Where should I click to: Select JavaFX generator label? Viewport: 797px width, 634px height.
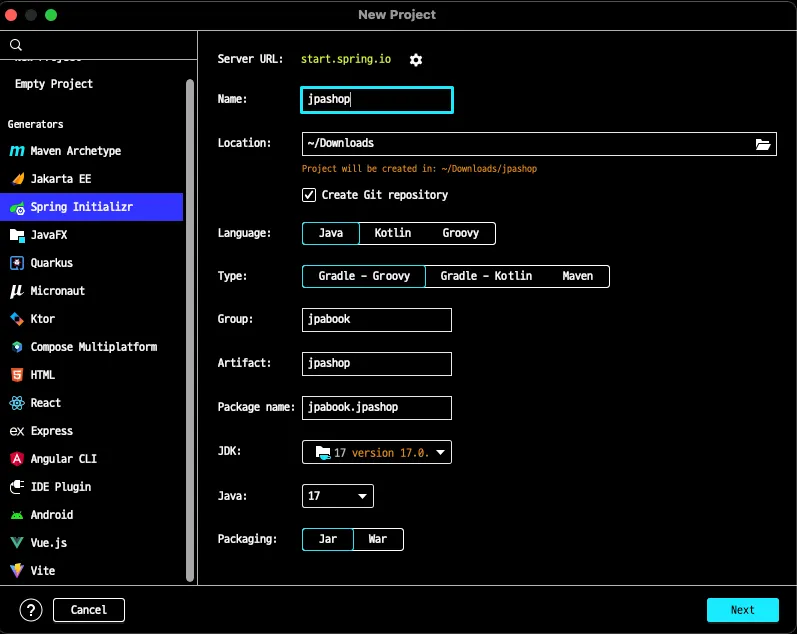[x=49, y=235]
